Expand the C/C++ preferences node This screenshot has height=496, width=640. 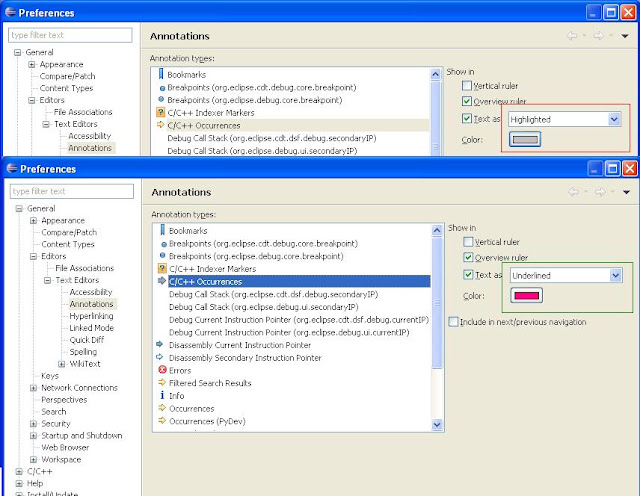pyautogui.click(x=19, y=472)
